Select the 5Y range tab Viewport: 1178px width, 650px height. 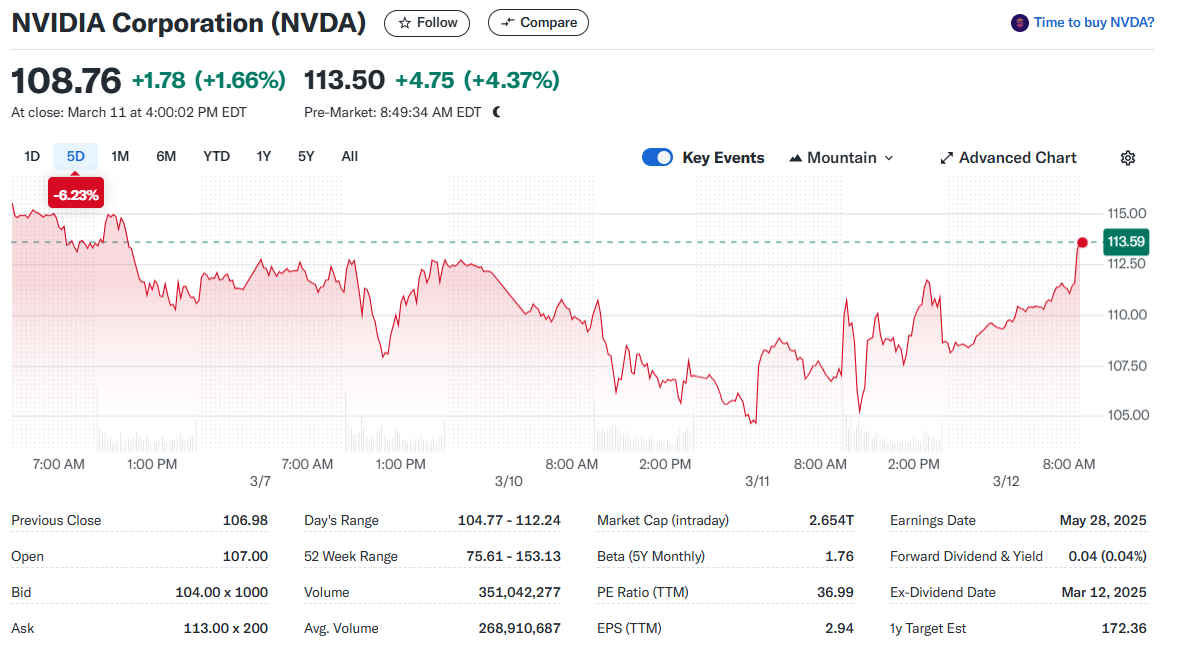tap(306, 156)
